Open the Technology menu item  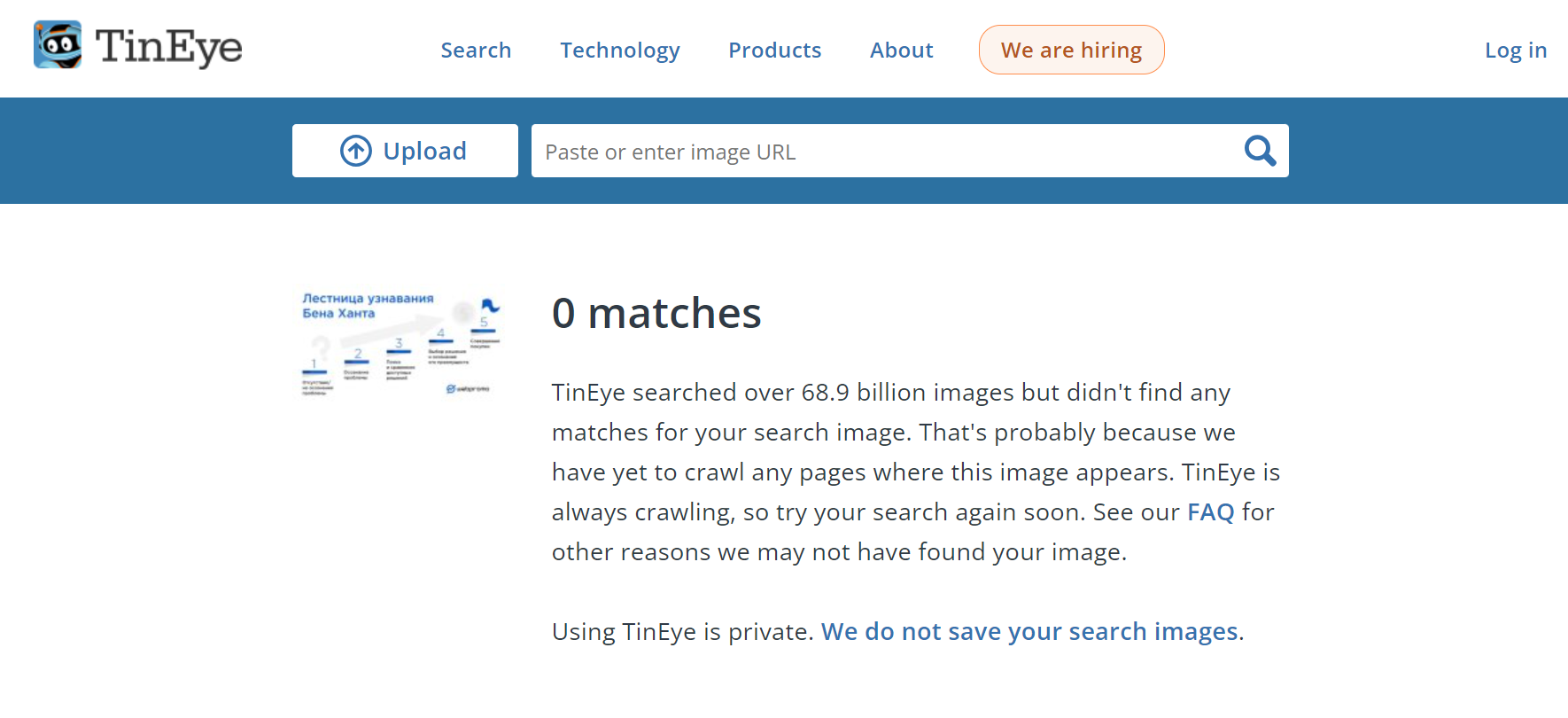click(620, 51)
